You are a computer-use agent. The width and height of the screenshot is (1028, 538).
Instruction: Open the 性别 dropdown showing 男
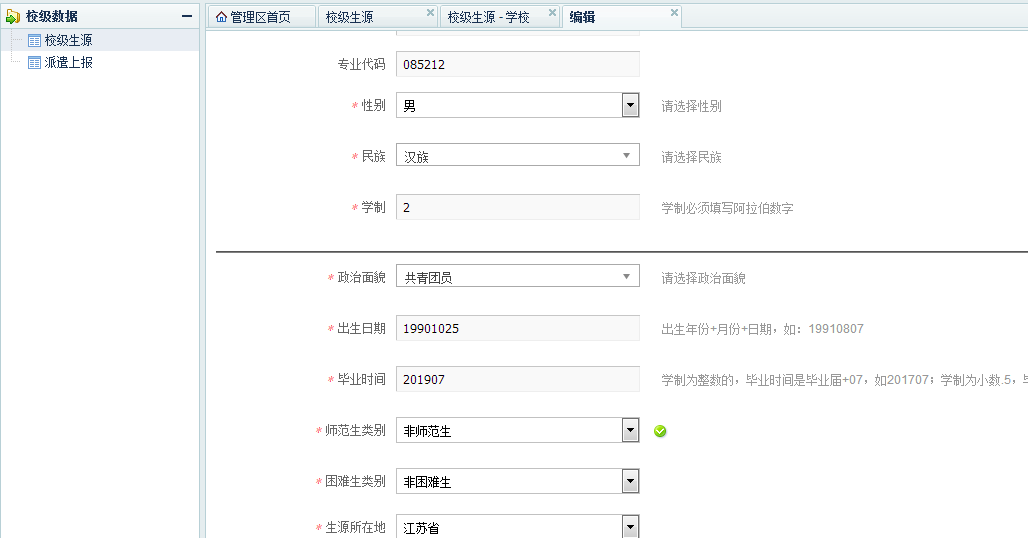coord(518,105)
